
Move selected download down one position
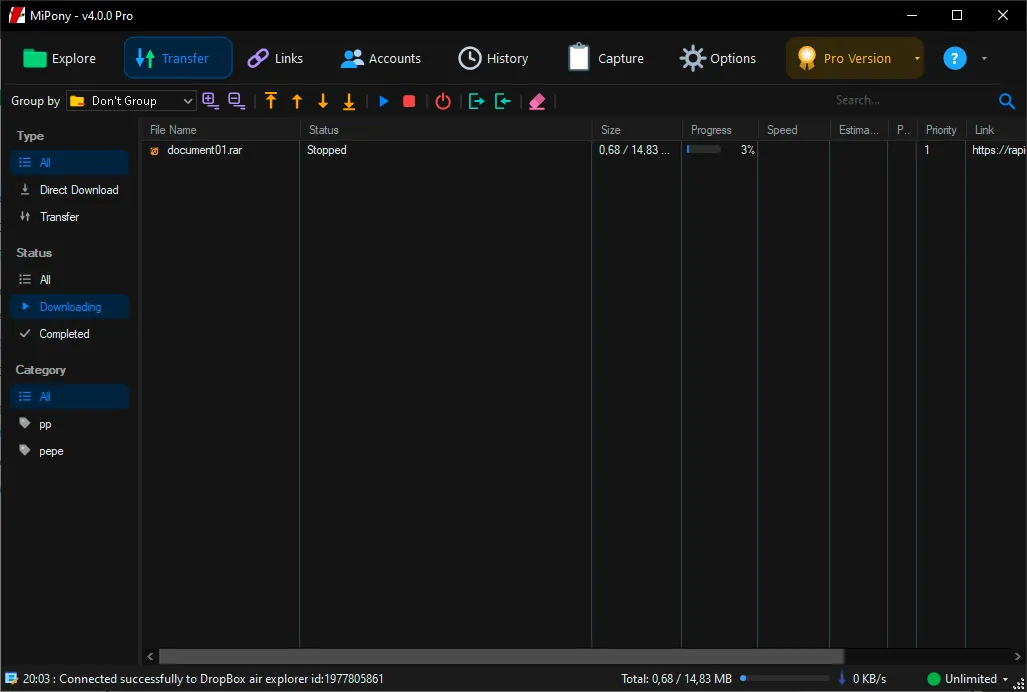pyautogui.click(x=323, y=101)
